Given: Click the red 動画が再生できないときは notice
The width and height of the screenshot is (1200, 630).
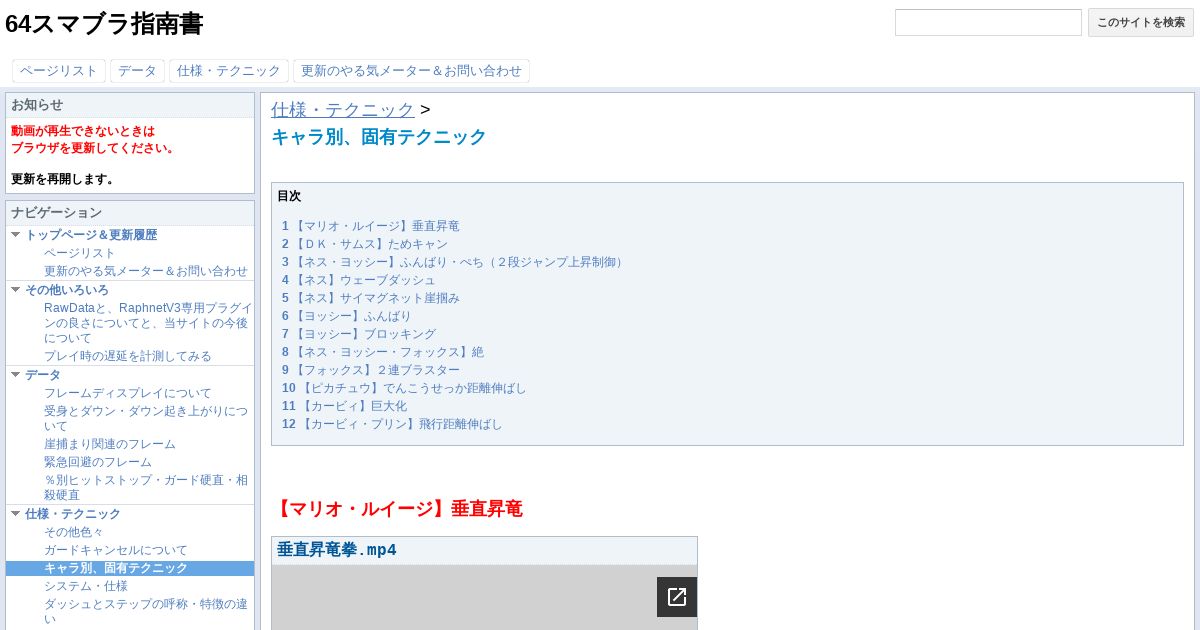Looking at the screenshot, I should 83,131.
